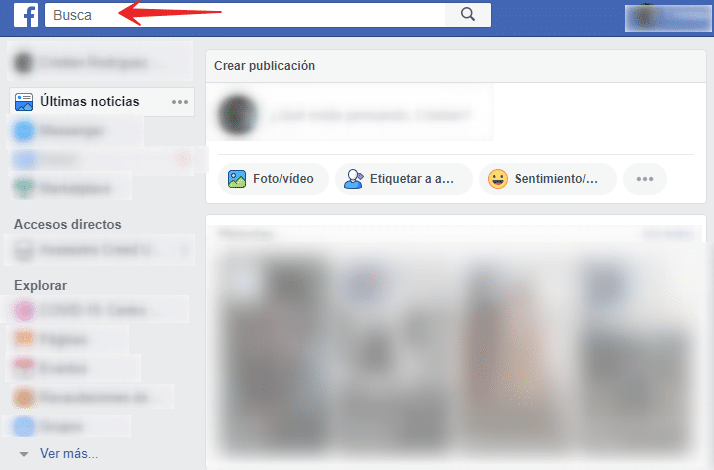Click the magnifying glass search button
714x470 pixels.
point(467,15)
